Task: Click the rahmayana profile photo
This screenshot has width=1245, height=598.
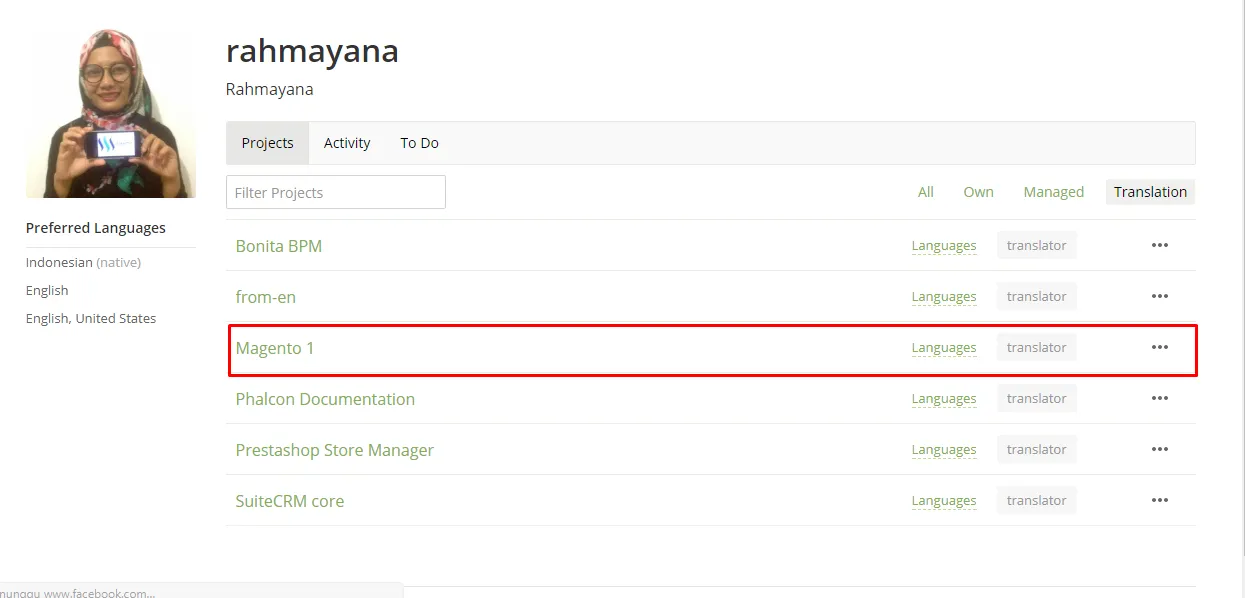Action: 110,113
